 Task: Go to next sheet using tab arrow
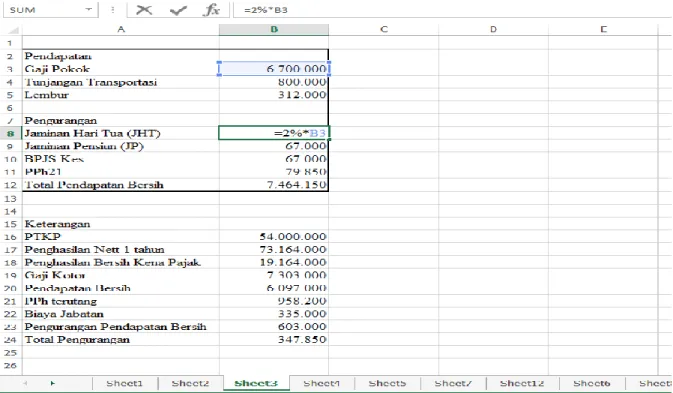coord(52,383)
